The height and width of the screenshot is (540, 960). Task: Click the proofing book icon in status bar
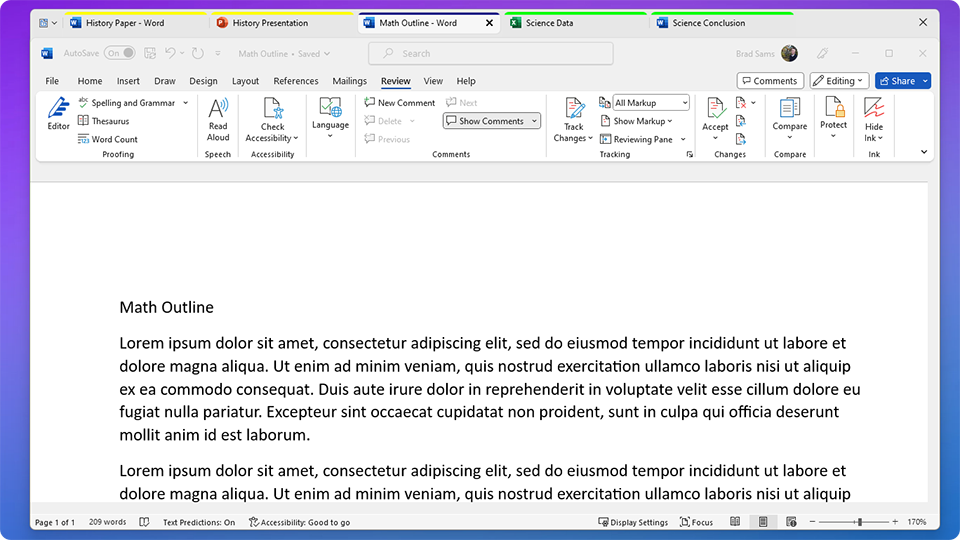144,522
